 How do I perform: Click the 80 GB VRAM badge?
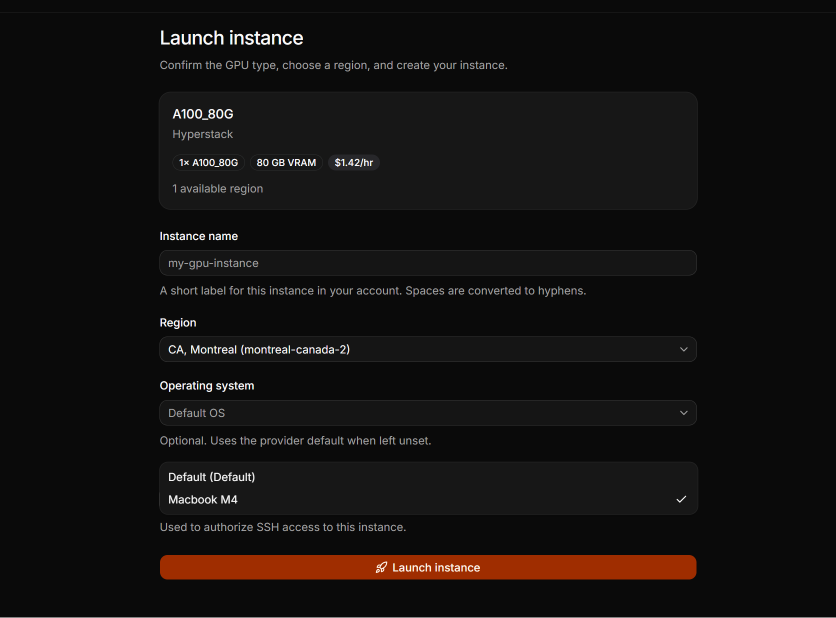point(286,163)
